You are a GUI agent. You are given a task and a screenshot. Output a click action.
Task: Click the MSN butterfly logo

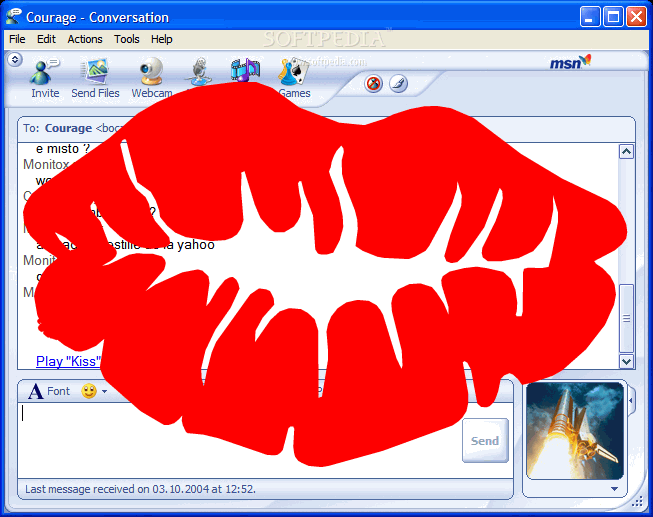pos(570,63)
